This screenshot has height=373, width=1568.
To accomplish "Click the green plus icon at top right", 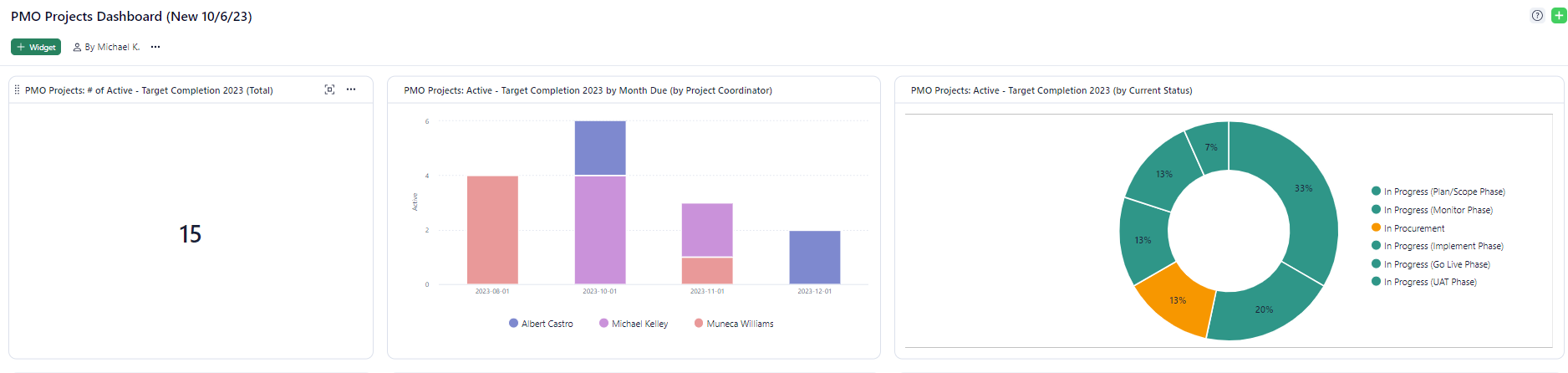I will click(x=1559, y=16).
